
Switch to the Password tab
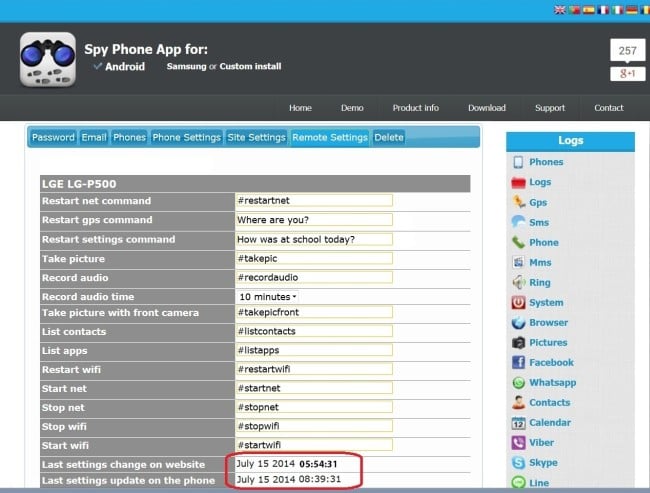coord(53,137)
